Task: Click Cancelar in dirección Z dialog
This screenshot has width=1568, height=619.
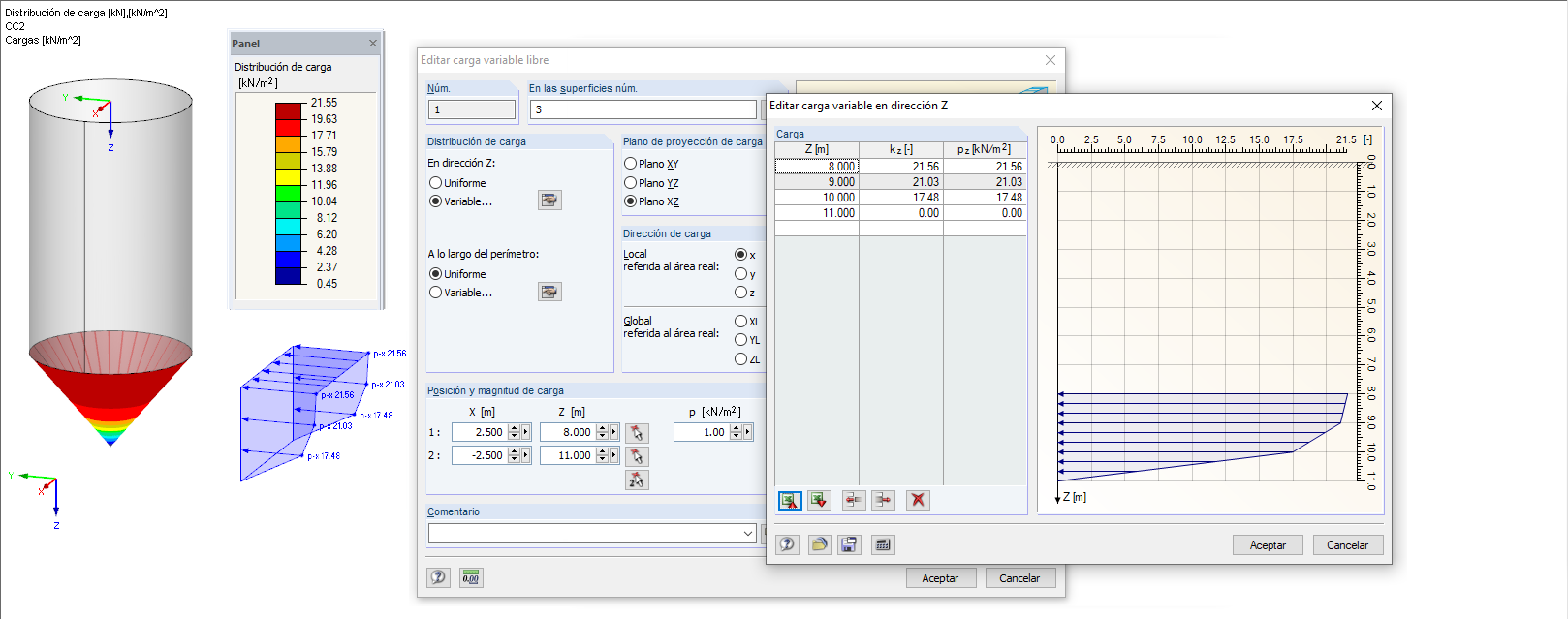Action: tap(1347, 545)
